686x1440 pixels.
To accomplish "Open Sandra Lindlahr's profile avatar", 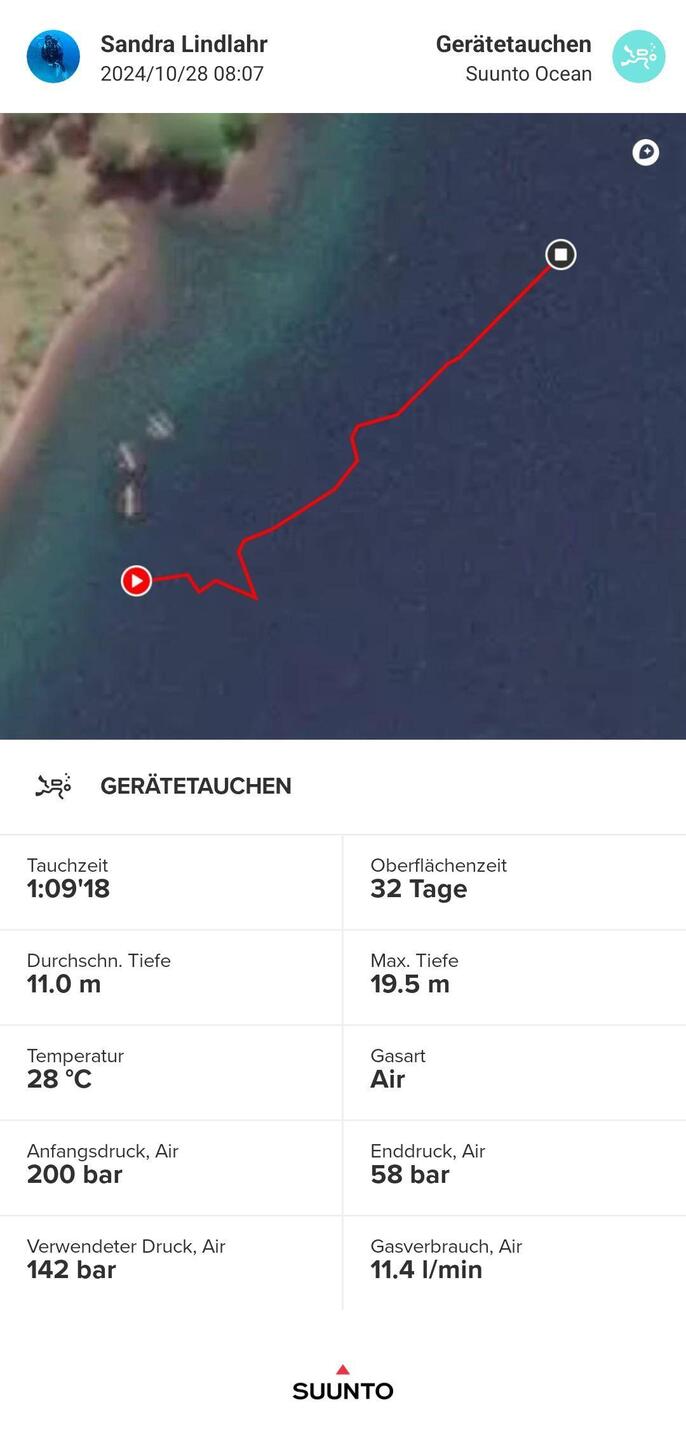I will coord(53,56).
